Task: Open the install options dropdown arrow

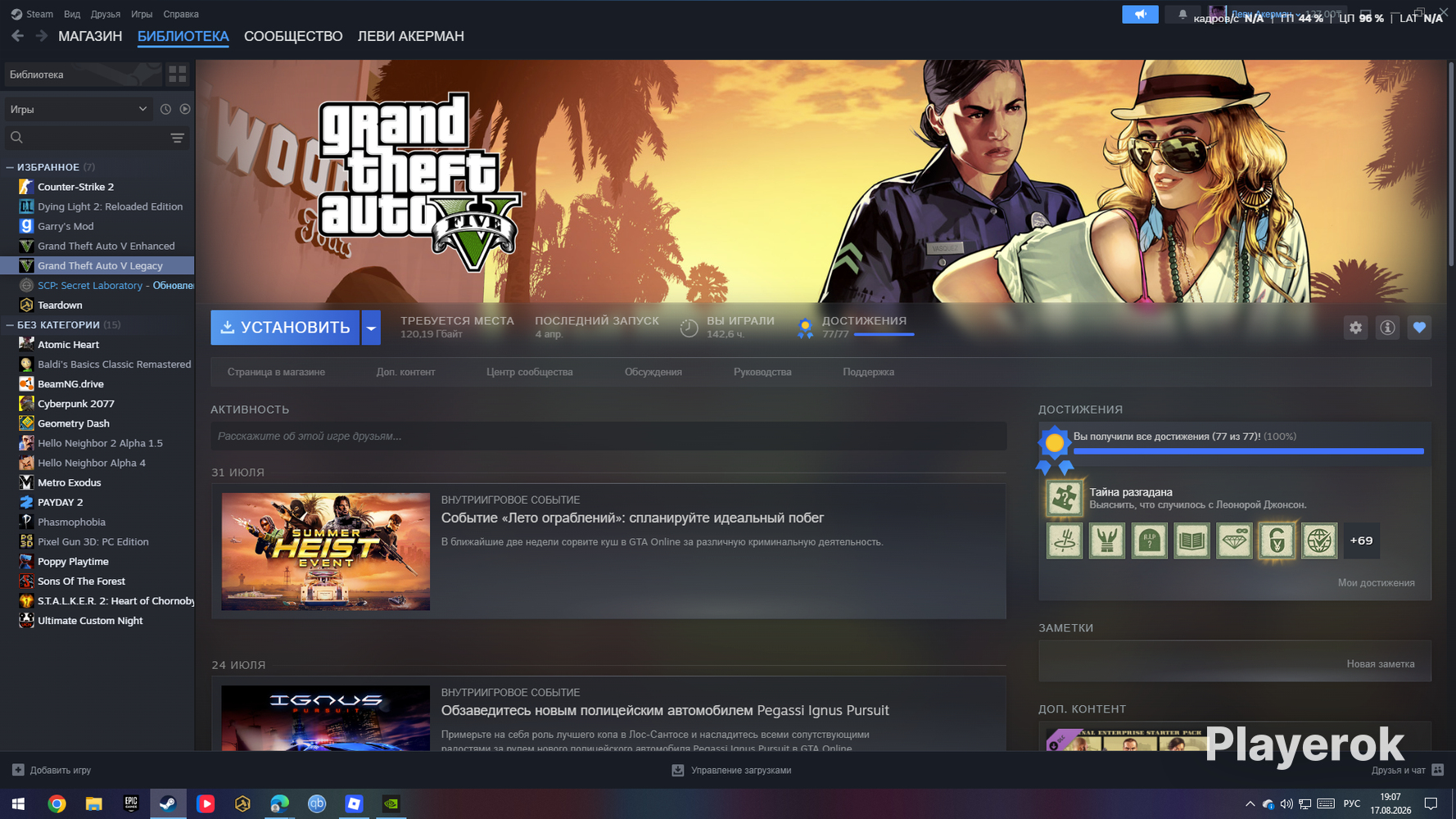Action: click(371, 328)
